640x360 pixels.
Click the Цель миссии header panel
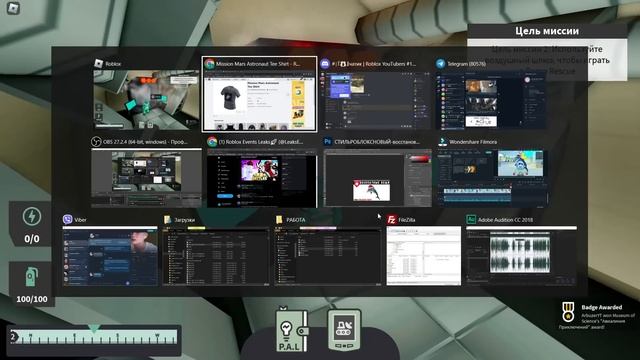[547, 31]
